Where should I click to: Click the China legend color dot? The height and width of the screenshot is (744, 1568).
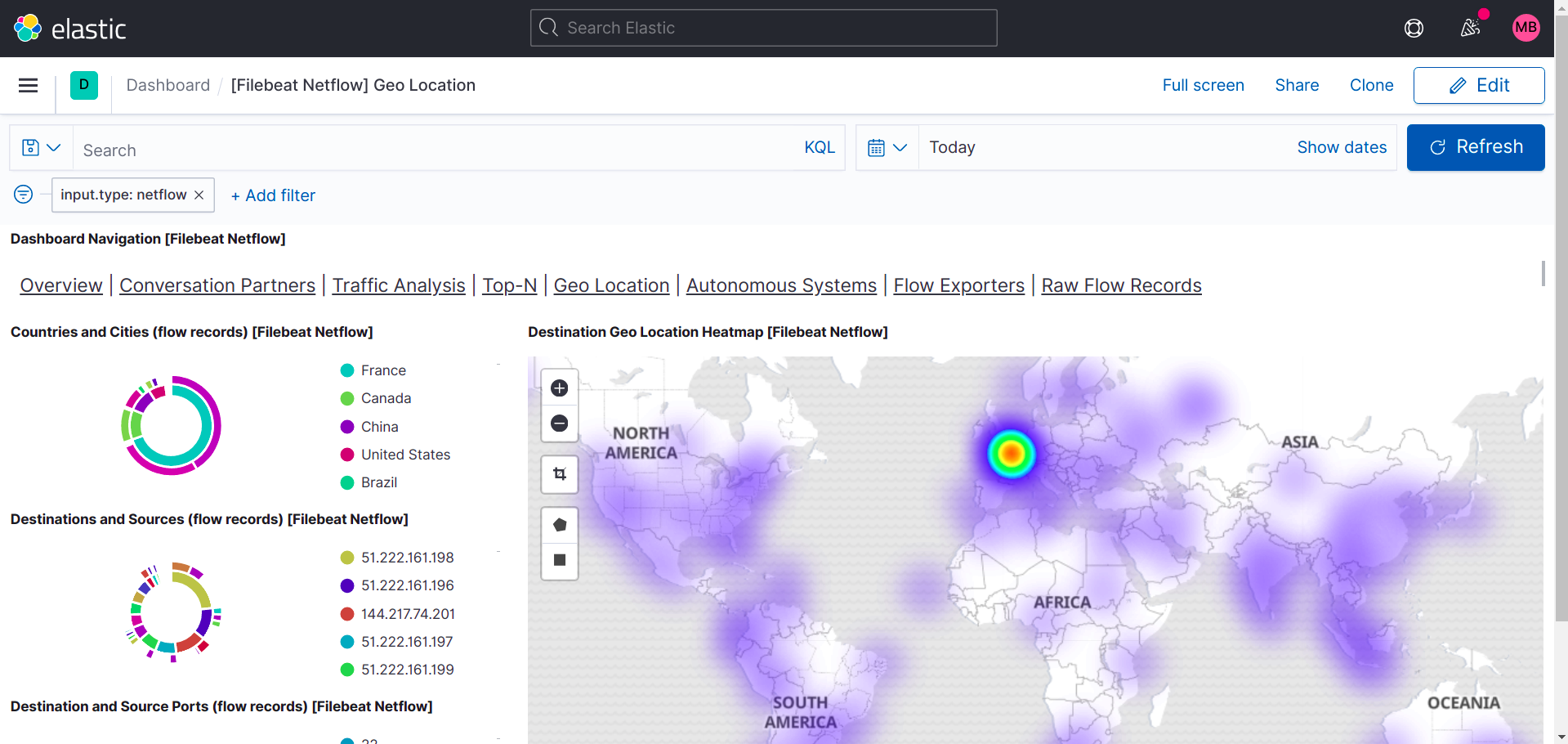point(347,427)
